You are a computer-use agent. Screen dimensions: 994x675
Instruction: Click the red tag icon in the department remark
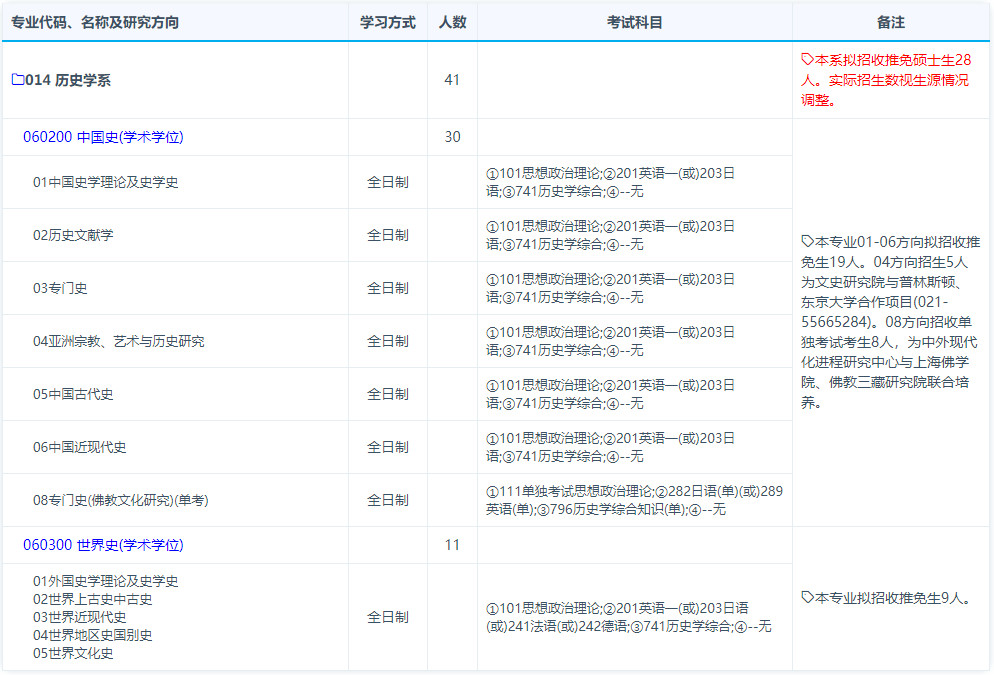(x=808, y=60)
